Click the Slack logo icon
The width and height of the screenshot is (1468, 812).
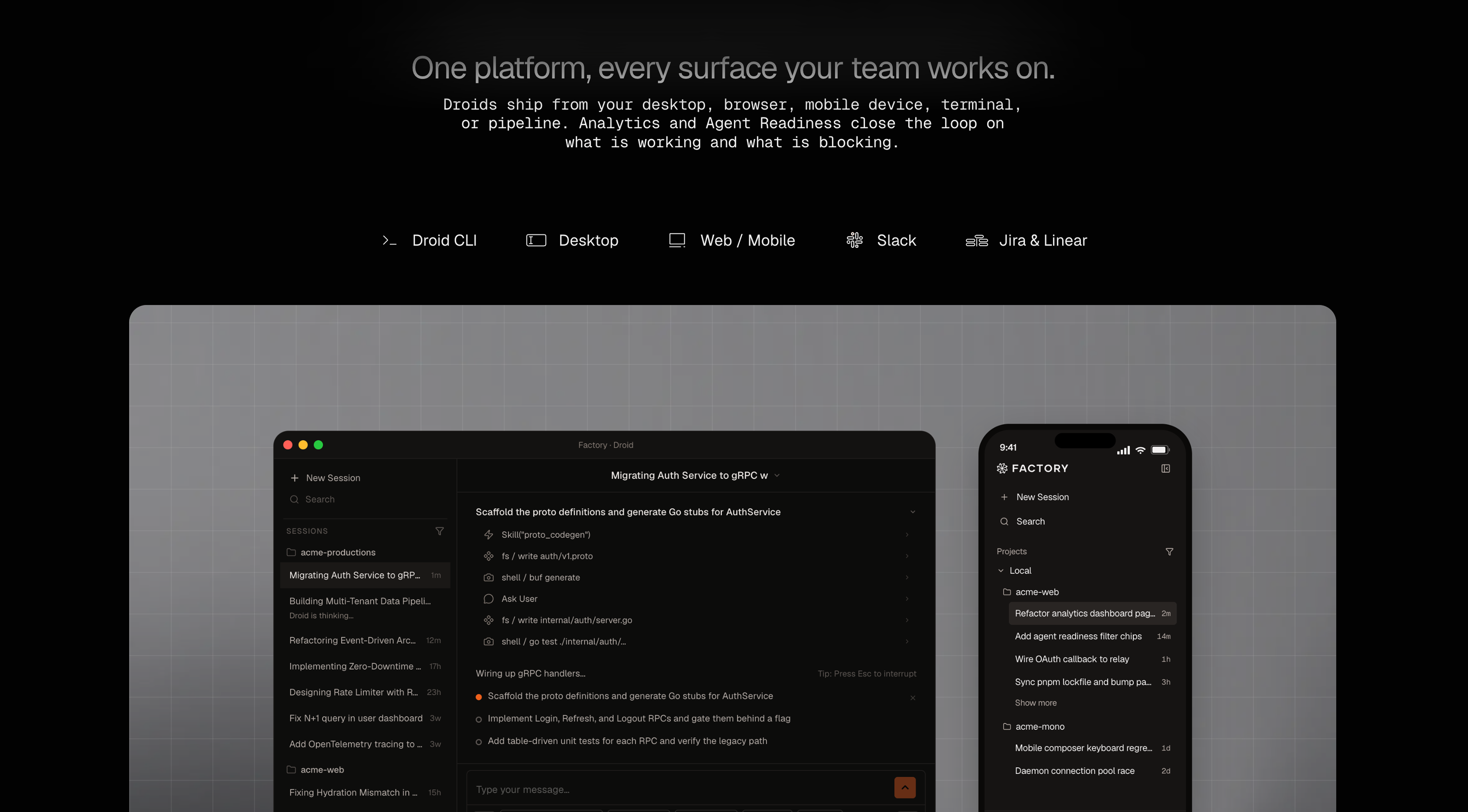[854, 240]
